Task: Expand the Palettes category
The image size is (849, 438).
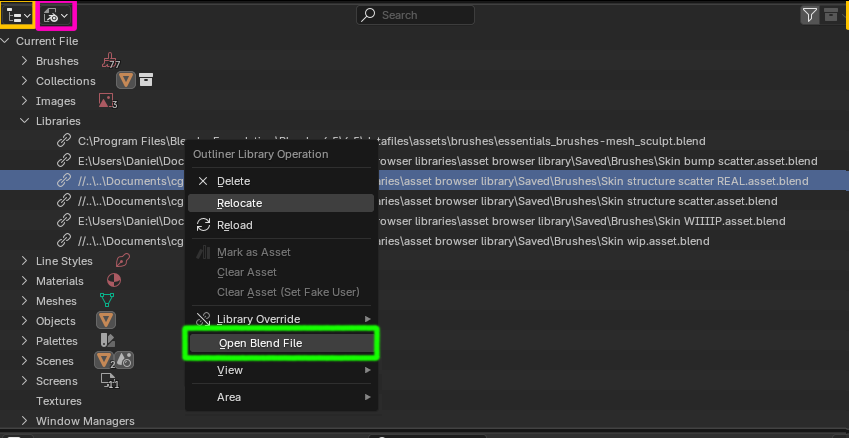Action: tap(24, 341)
